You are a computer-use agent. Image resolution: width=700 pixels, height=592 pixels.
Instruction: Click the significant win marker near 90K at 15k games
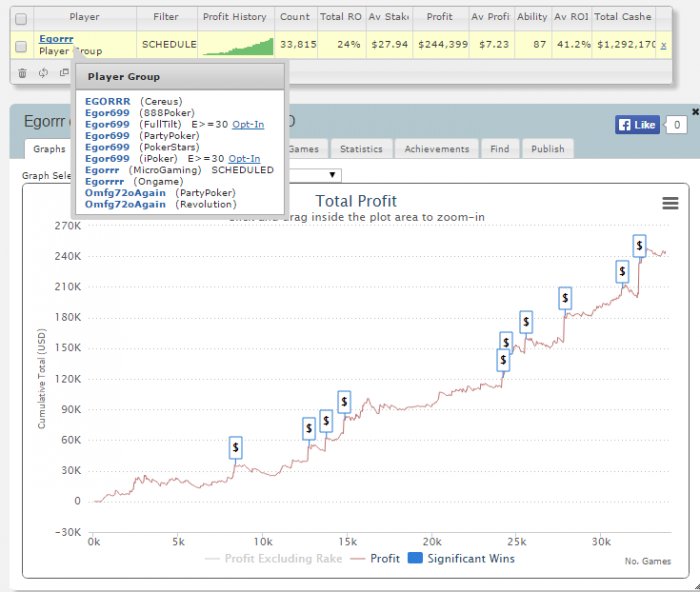pos(344,402)
